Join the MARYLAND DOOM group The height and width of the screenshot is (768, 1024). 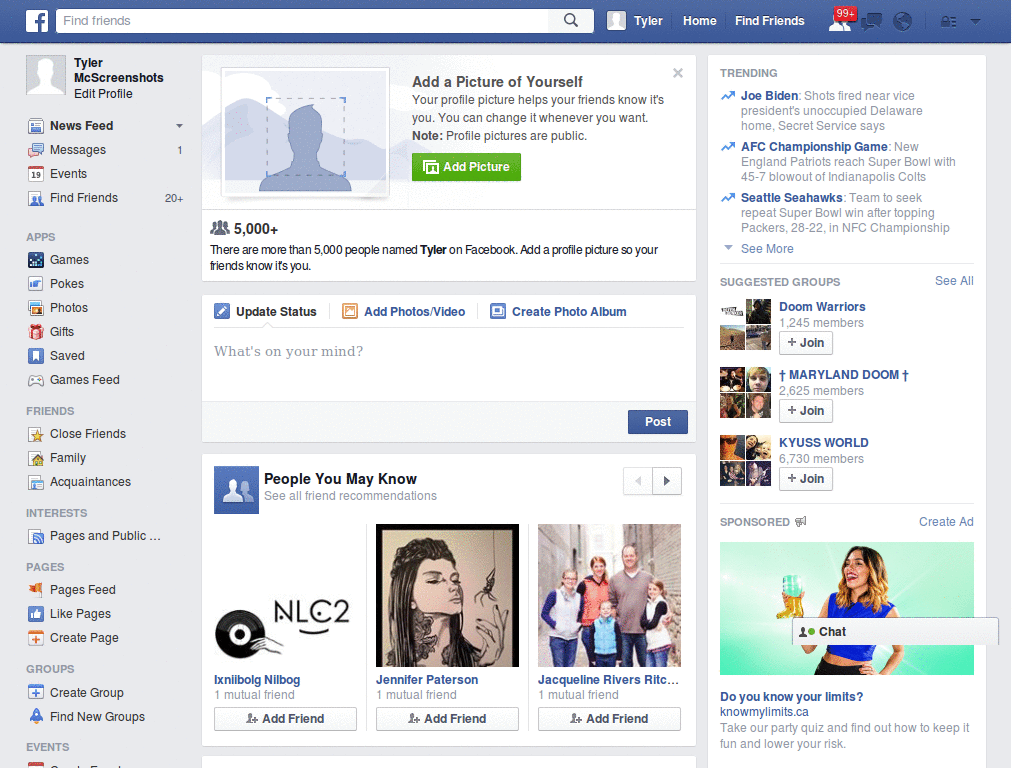806,411
